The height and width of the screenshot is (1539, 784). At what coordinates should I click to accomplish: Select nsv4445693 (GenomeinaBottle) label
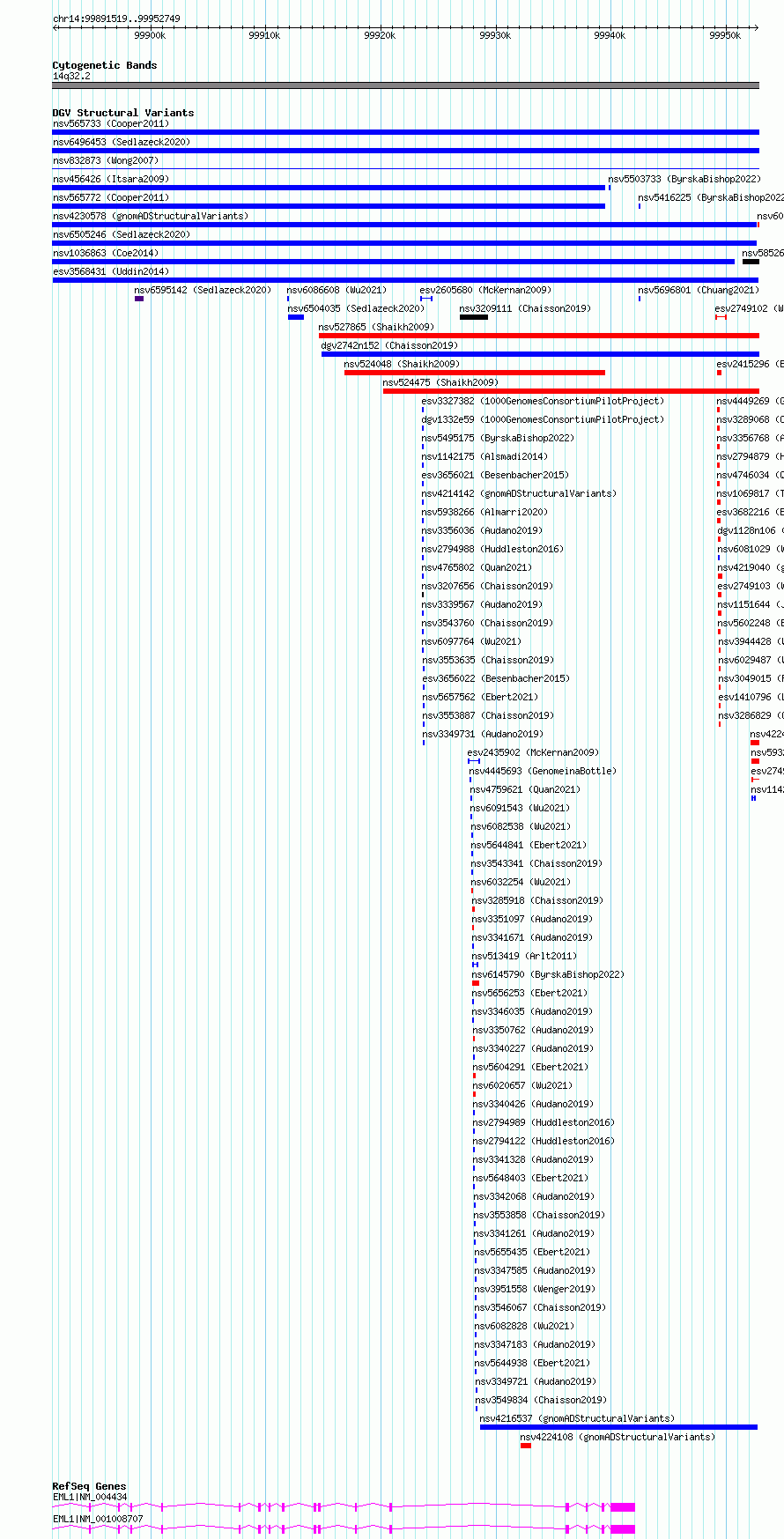pos(543,772)
